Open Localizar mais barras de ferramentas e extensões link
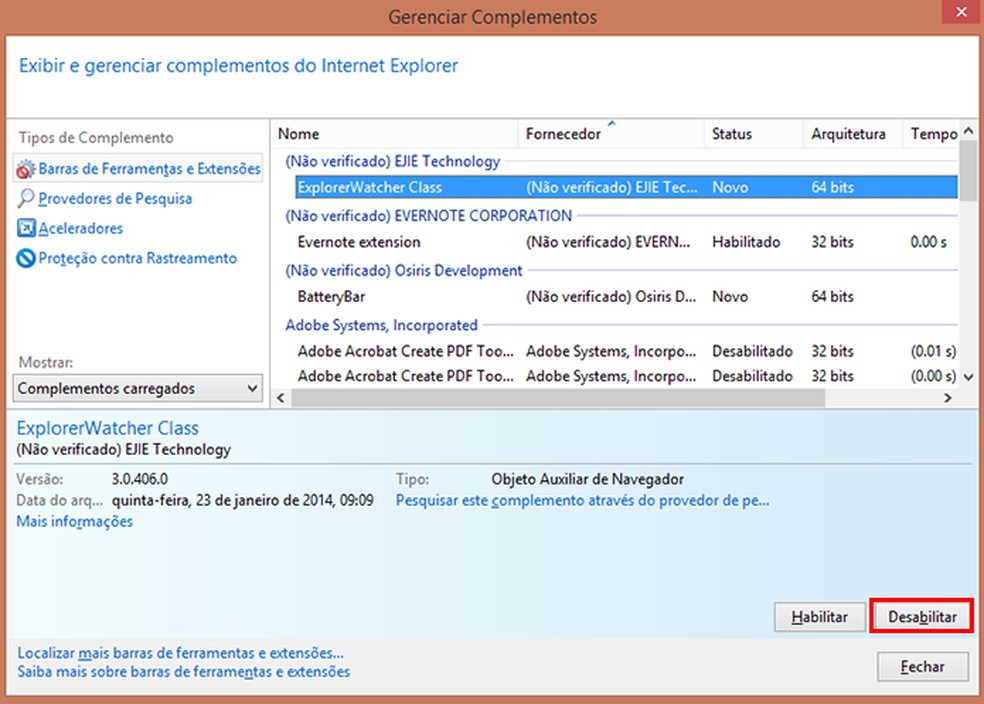 [x=180, y=653]
